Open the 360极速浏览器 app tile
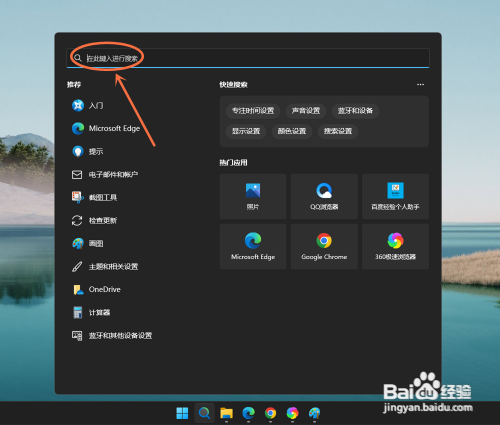The image size is (500, 425). coord(395,246)
